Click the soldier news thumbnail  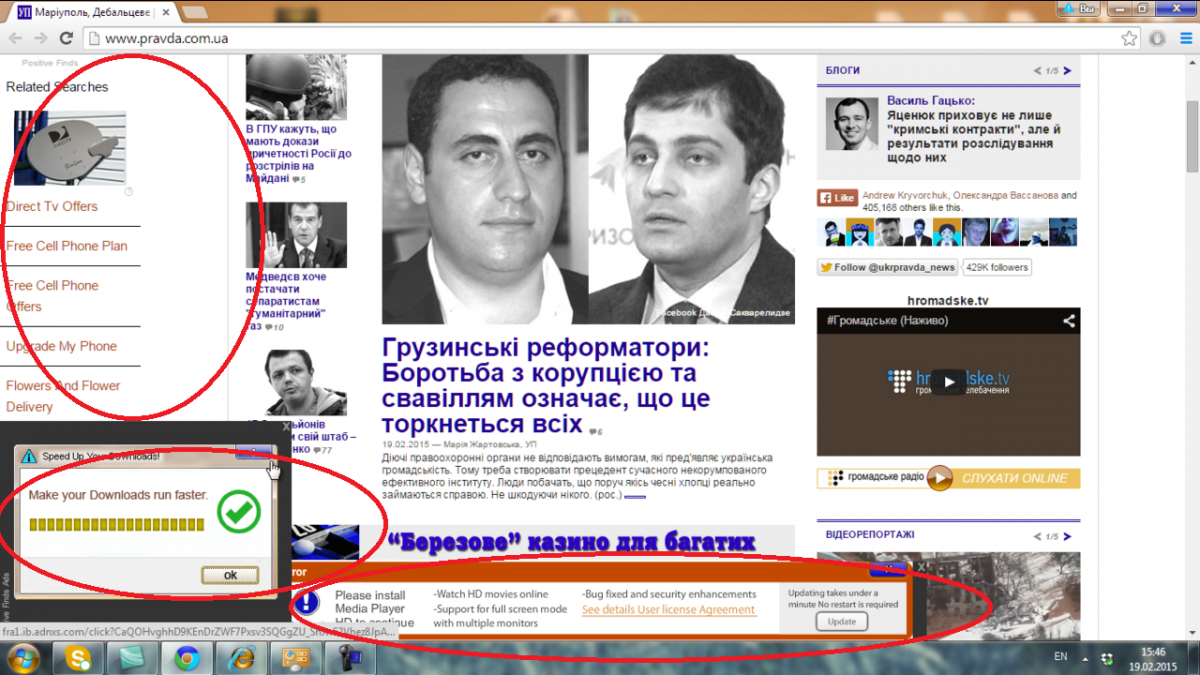(296, 88)
